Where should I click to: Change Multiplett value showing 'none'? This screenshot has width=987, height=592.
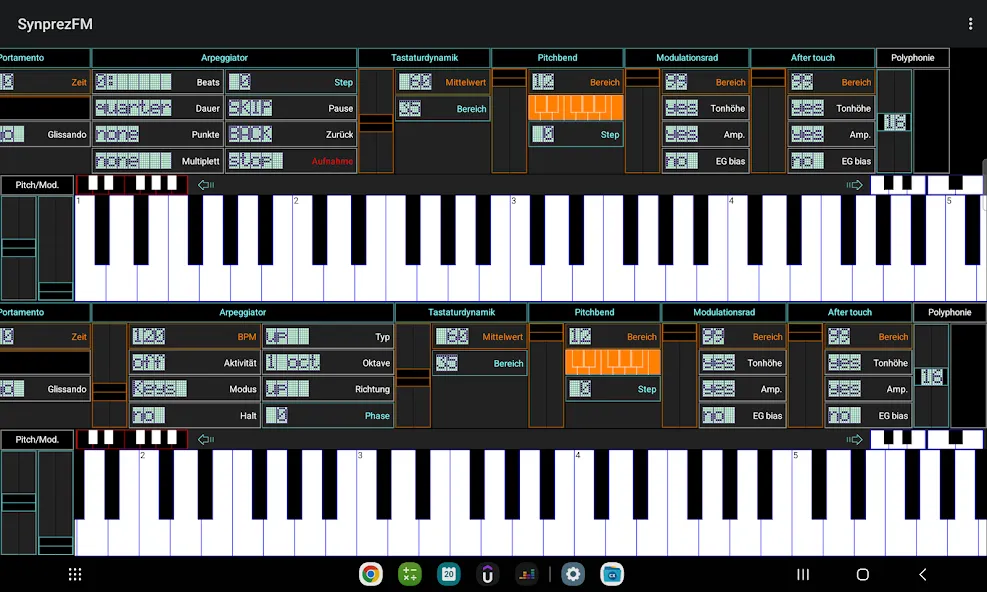click(x=158, y=161)
